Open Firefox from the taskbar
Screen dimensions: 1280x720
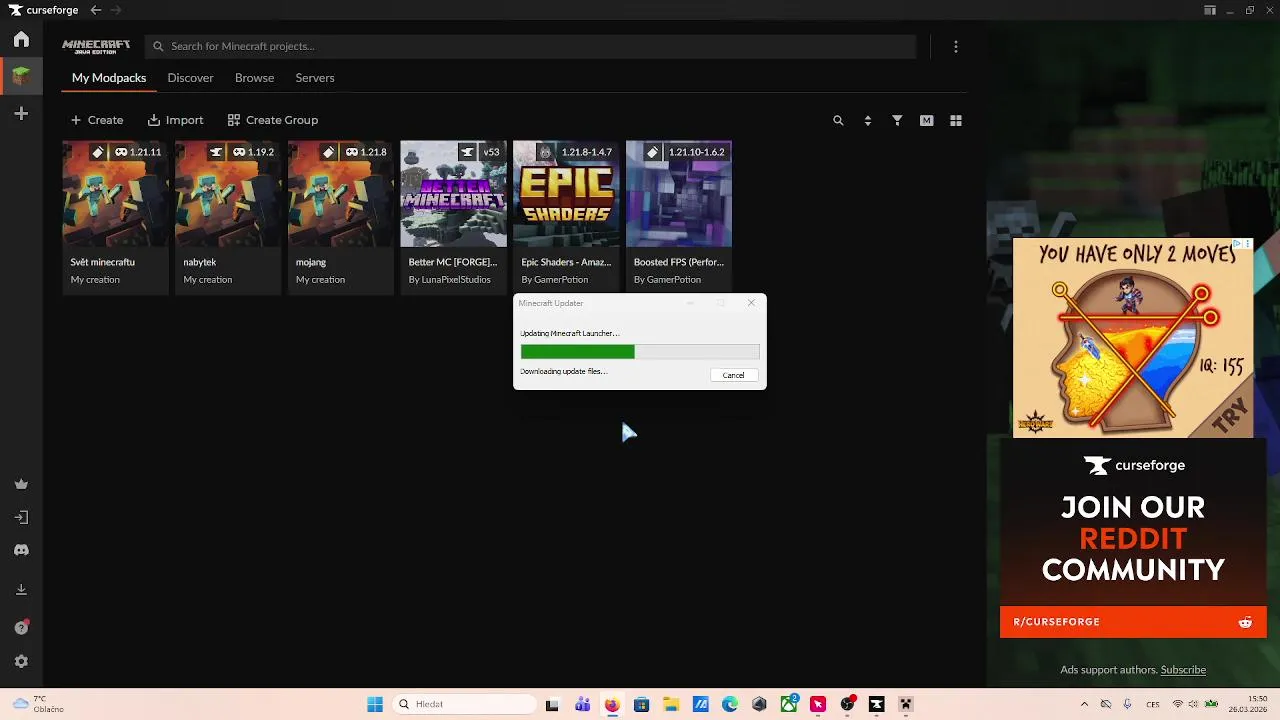coord(612,704)
